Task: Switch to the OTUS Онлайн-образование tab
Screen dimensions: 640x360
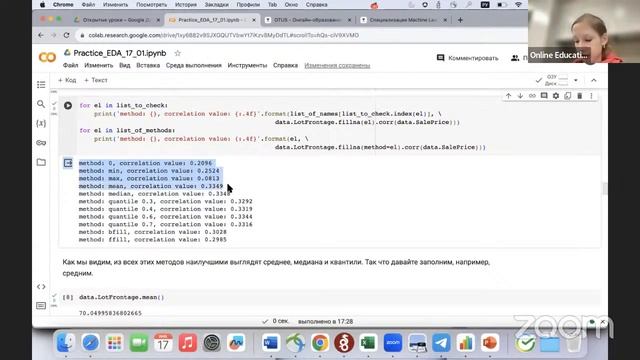Action: click(x=308, y=20)
